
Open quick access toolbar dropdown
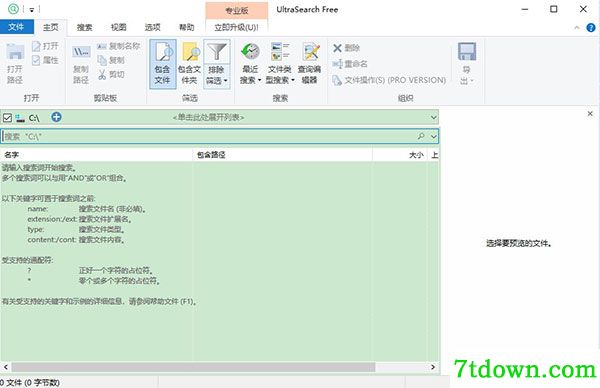point(32,10)
